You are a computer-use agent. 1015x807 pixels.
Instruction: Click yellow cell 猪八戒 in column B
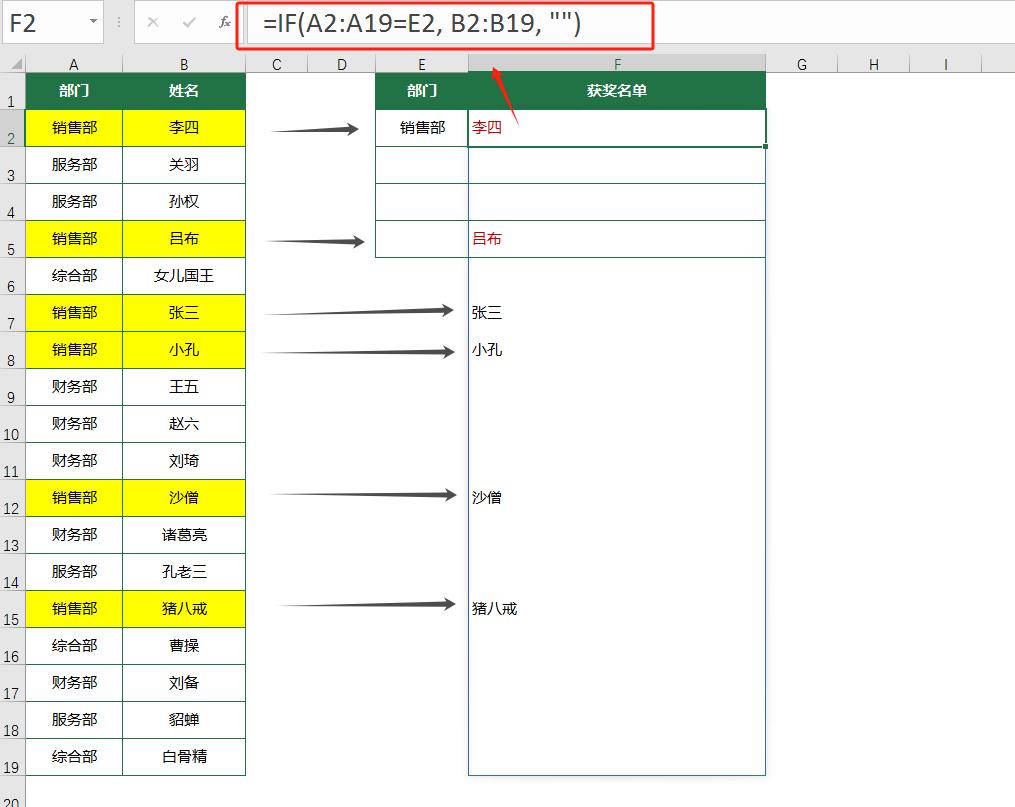point(184,609)
